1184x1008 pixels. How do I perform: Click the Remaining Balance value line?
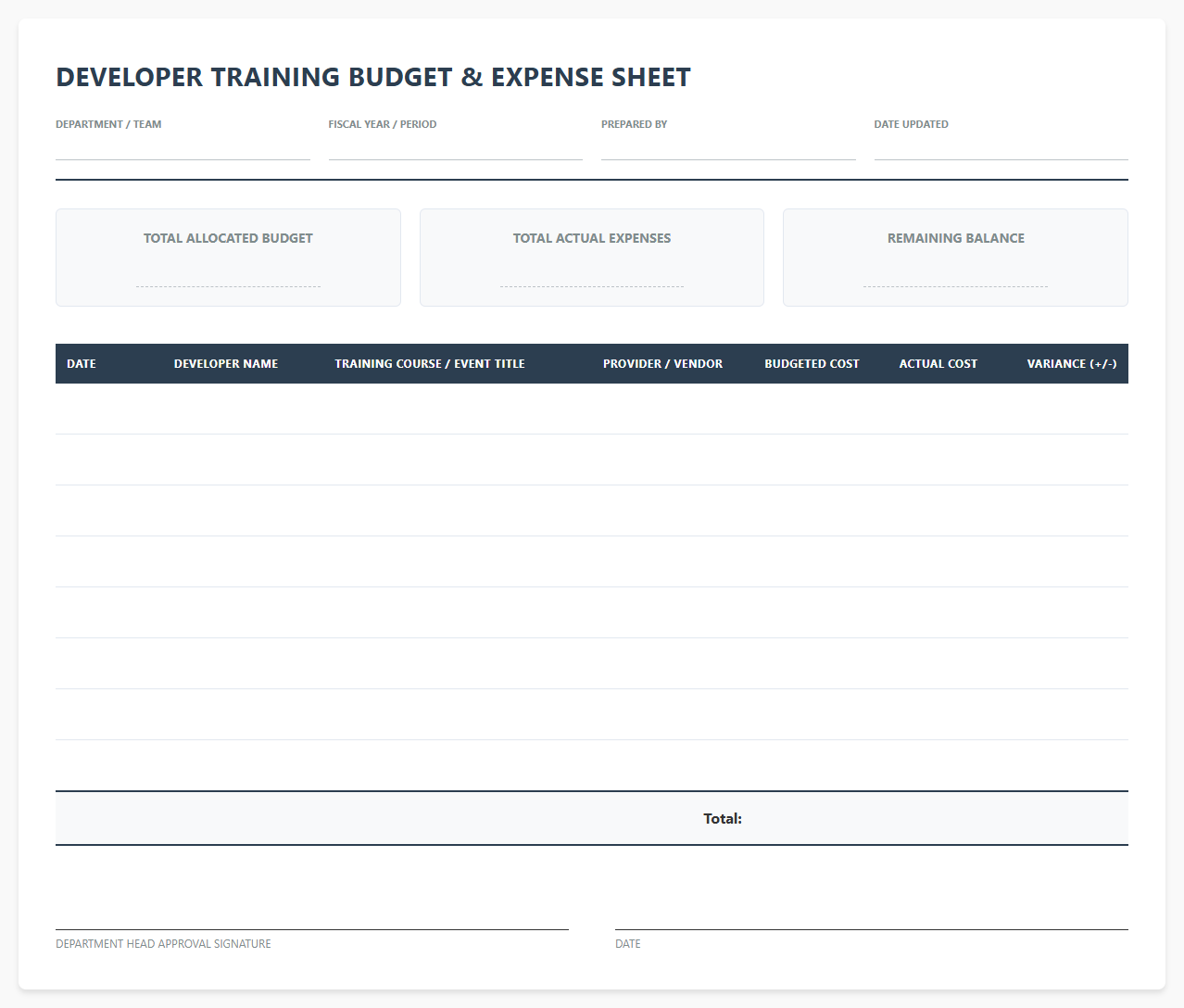955,274
